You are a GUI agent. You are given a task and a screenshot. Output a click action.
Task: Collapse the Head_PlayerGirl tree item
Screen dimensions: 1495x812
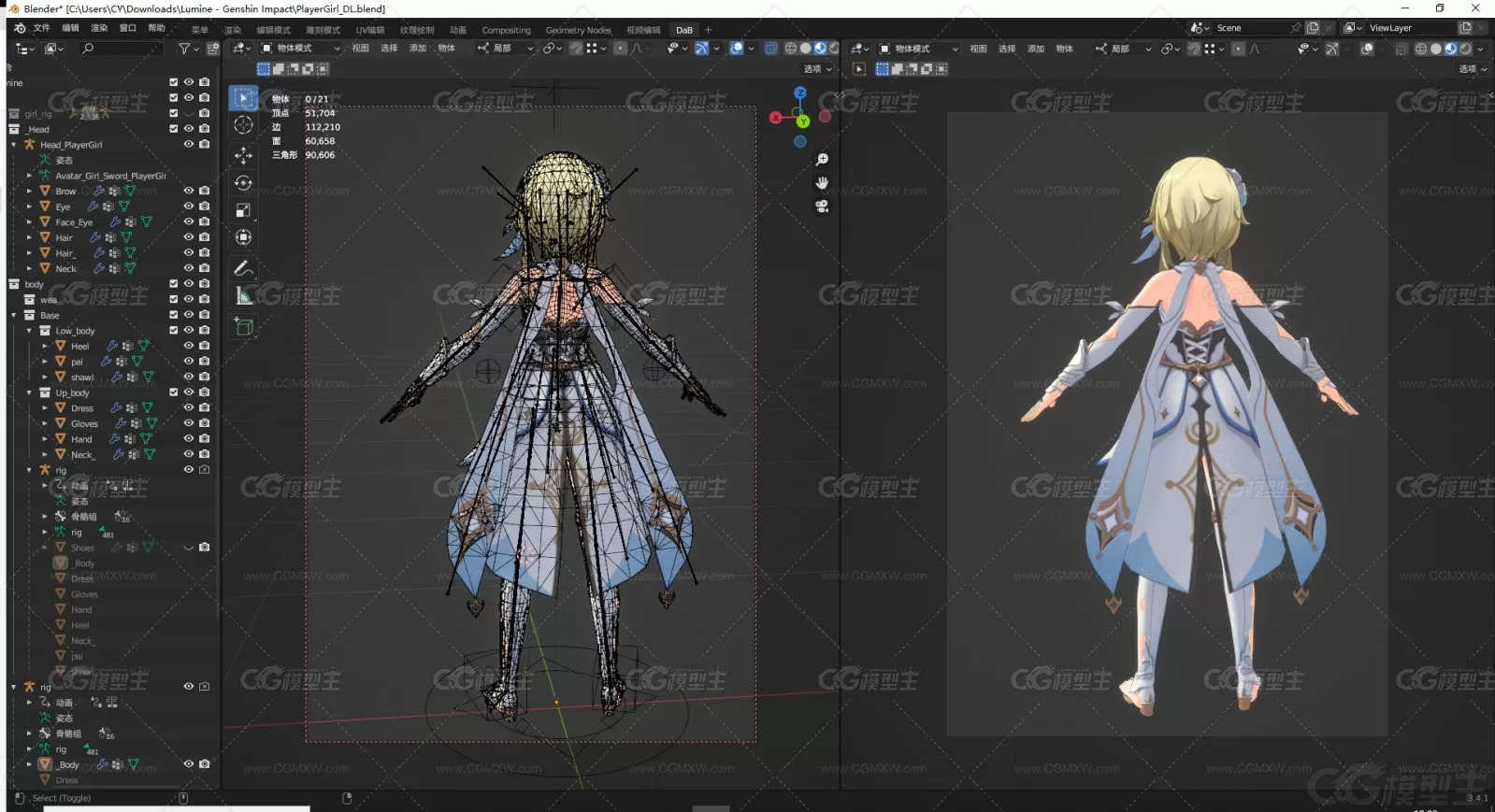(x=14, y=145)
